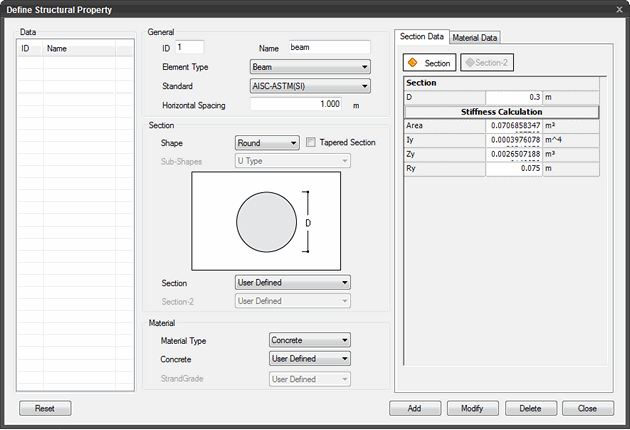Open the Shape dropdown showing Round
The height and width of the screenshot is (430, 630).
pyautogui.click(x=267, y=143)
